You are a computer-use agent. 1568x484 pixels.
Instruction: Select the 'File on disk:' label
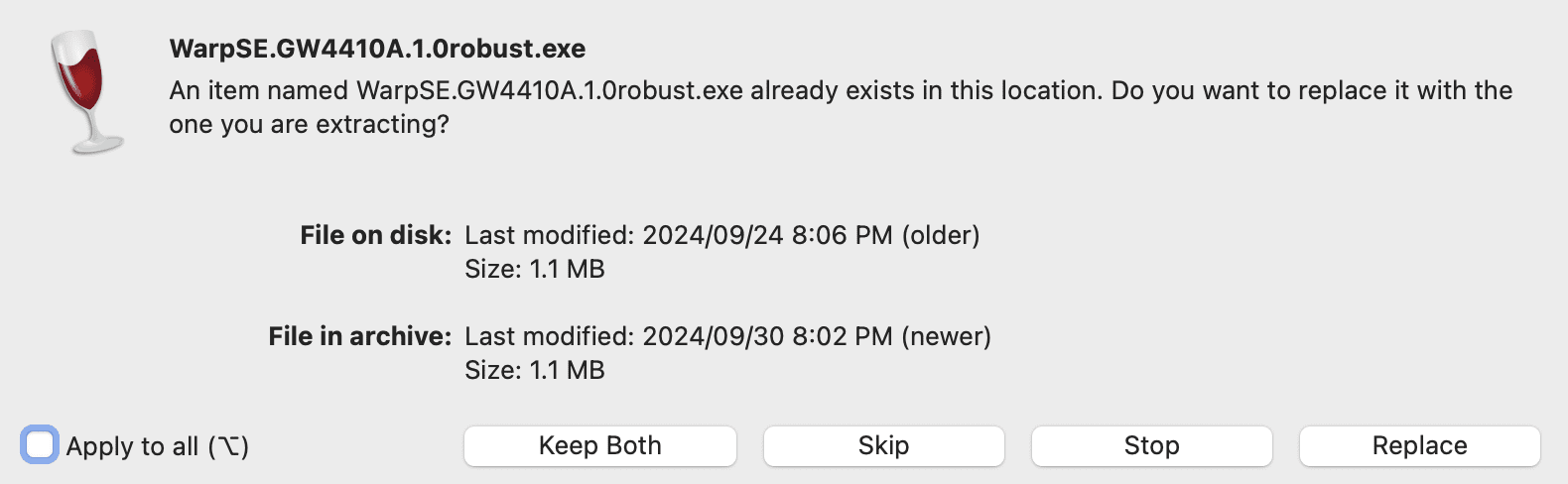[x=375, y=235]
